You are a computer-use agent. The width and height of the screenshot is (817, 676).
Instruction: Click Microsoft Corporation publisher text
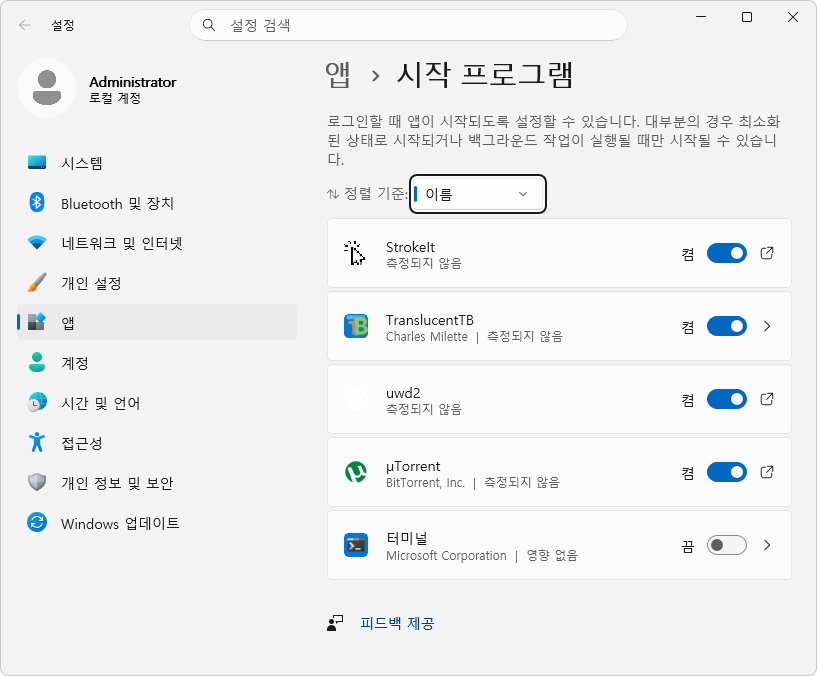[446, 556]
